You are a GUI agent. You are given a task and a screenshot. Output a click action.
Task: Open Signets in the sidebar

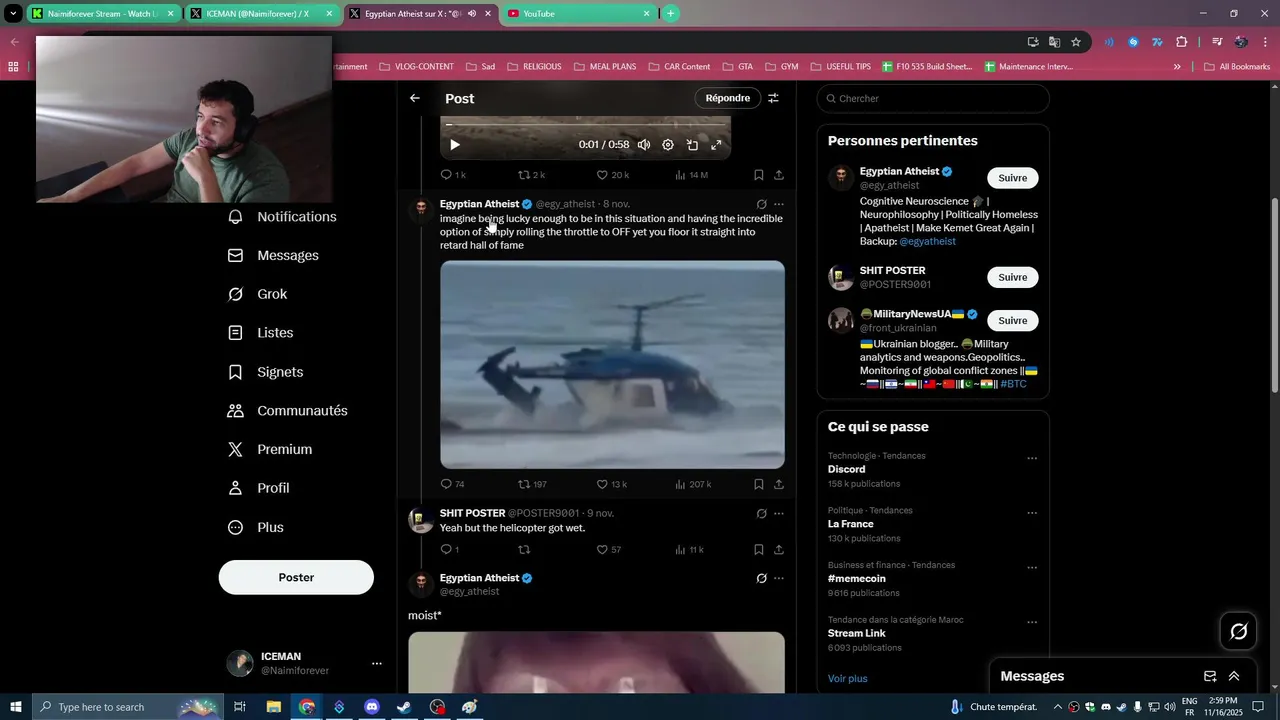[265, 372]
